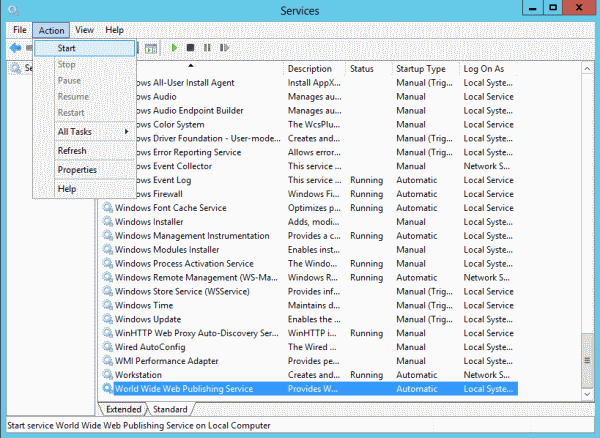
Task: Sort by the Log On As column header
Action: [x=488, y=69]
